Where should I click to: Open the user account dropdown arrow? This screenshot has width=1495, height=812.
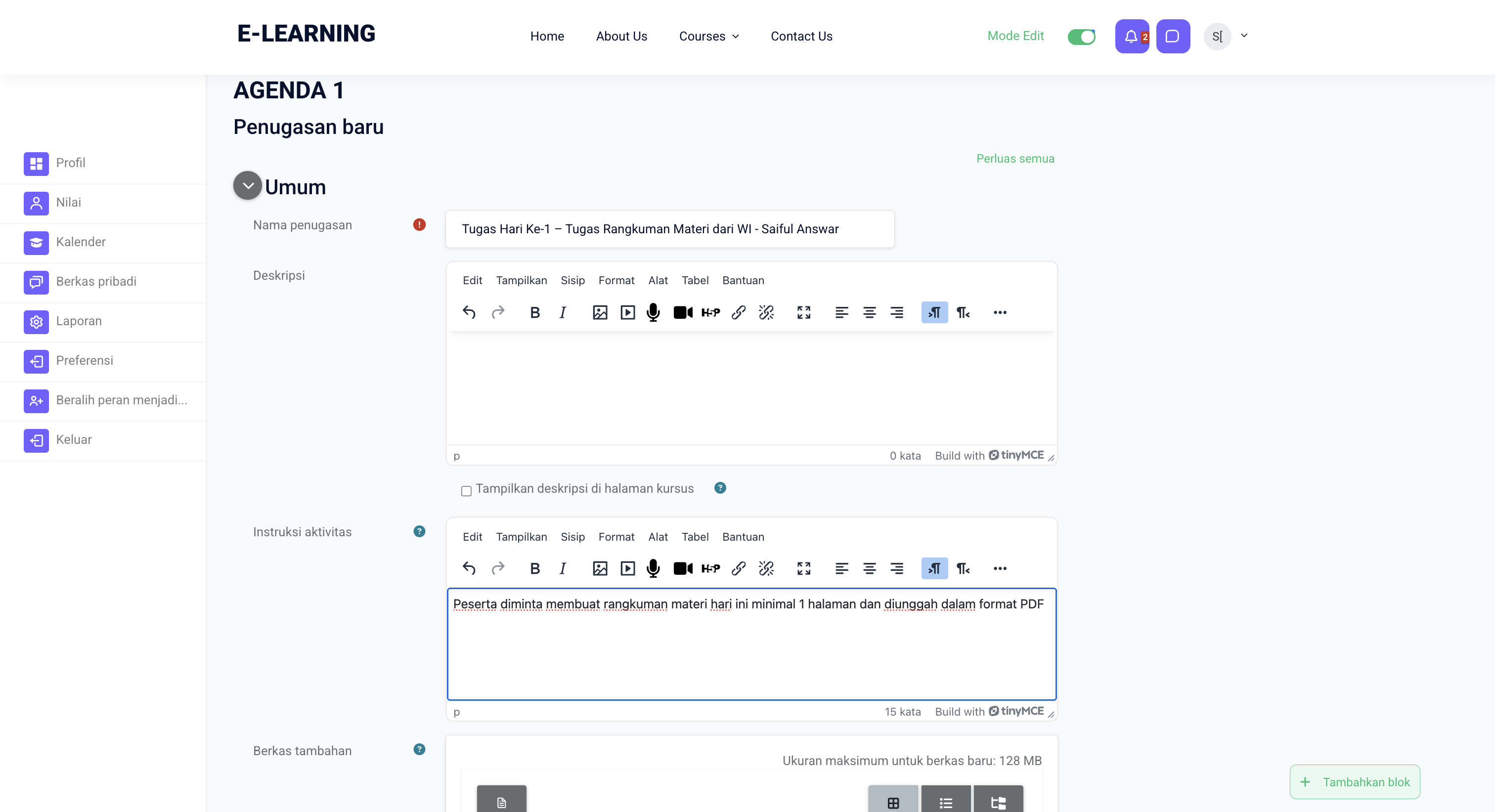(1244, 36)
